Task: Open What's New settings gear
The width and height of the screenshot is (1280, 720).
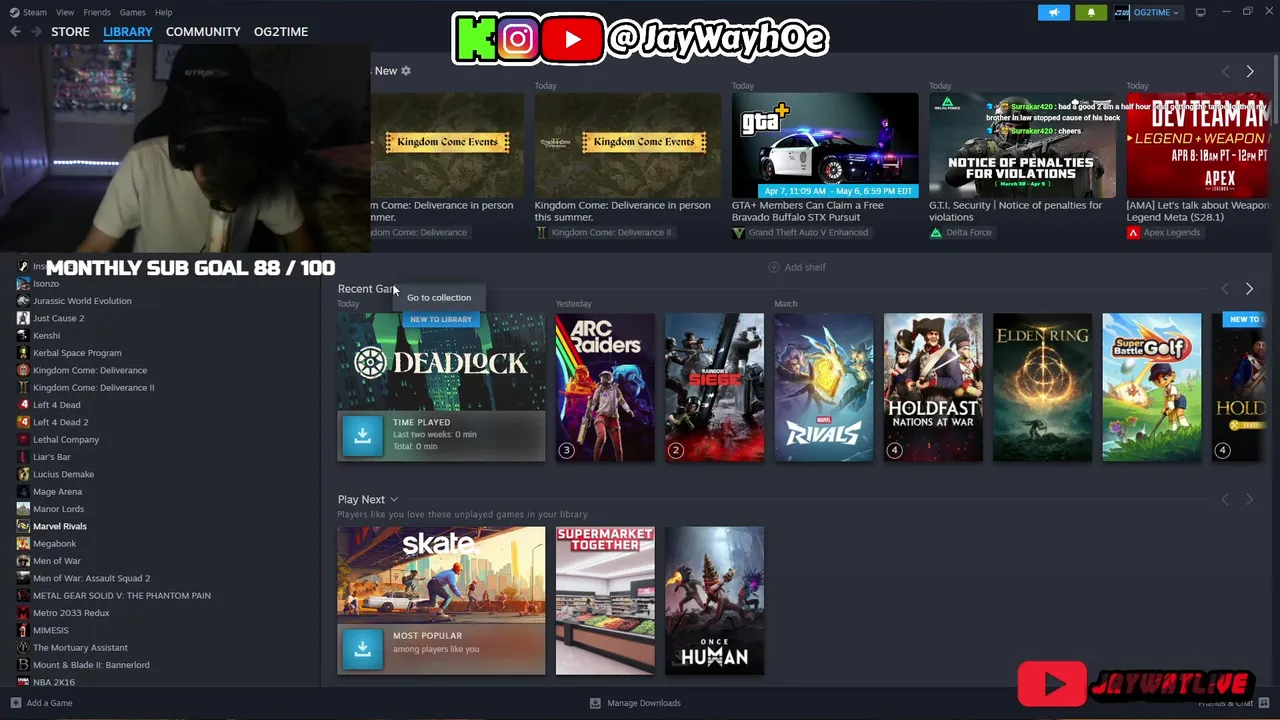Action: click(406, 71)
